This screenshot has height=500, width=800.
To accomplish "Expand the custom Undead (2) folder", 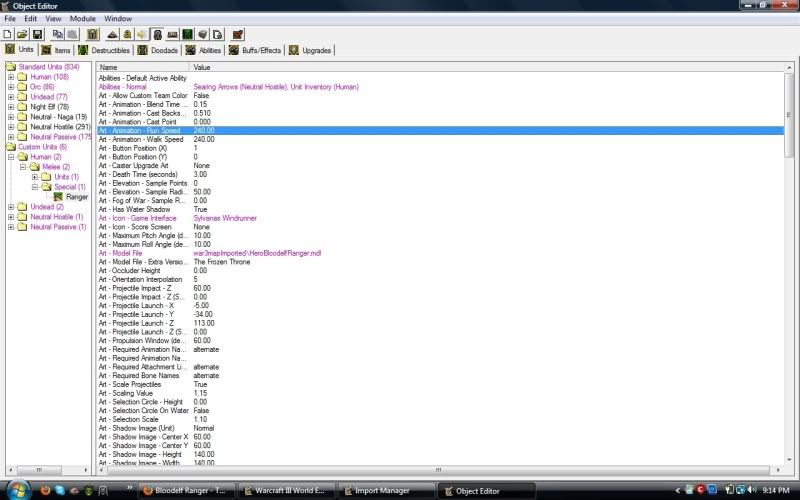I will [11, 207].
